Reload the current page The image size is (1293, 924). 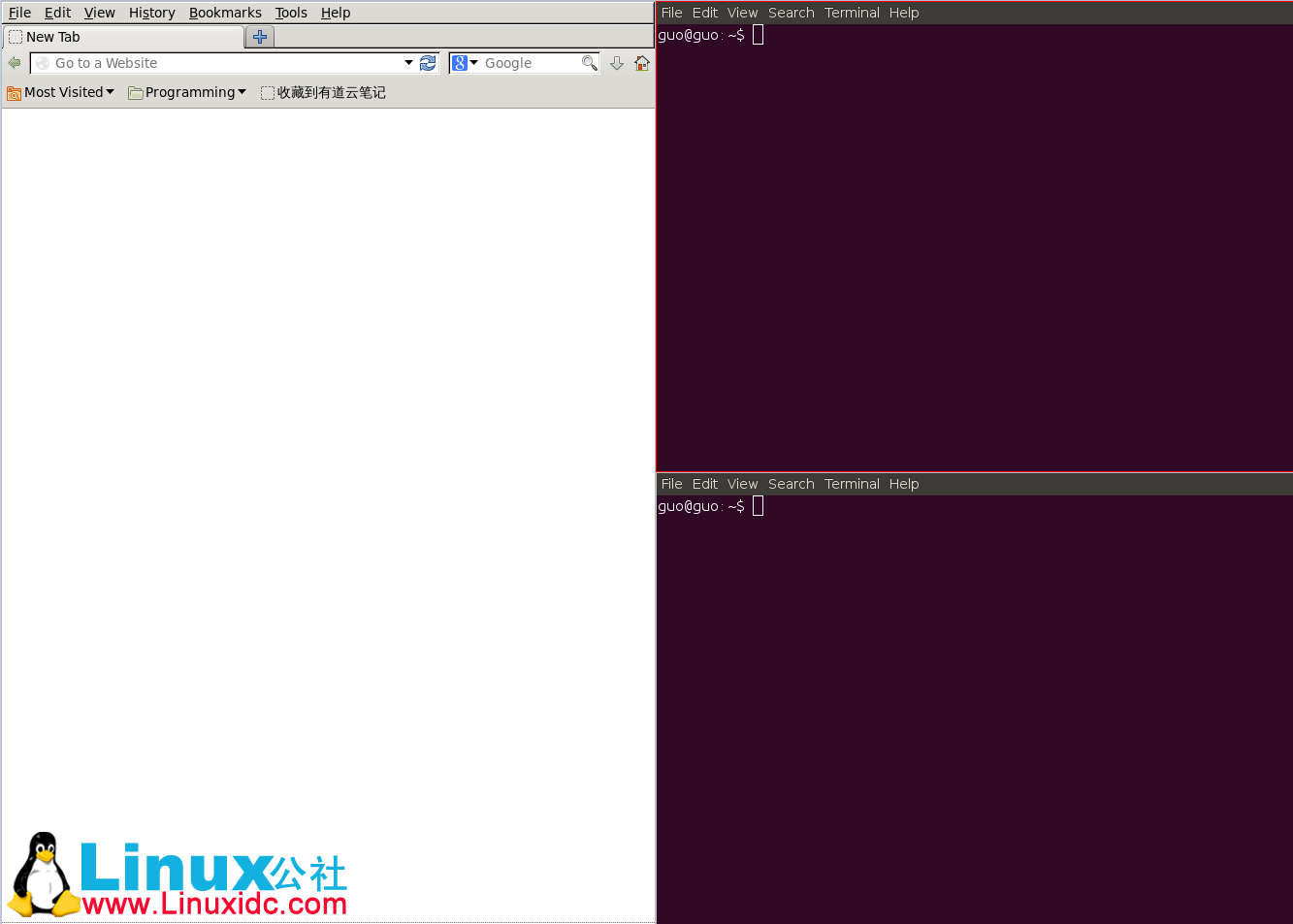(x=428, y=62)
